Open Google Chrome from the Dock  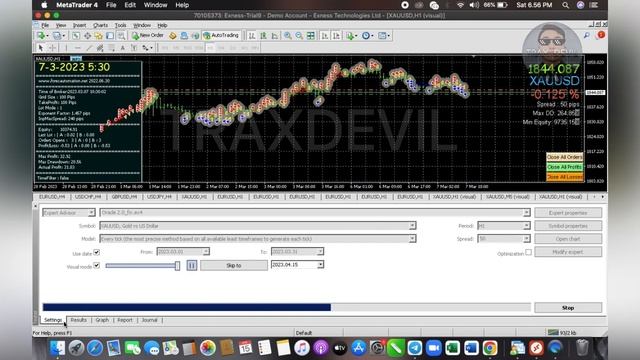pyautogui.click(x=490, y=348)
